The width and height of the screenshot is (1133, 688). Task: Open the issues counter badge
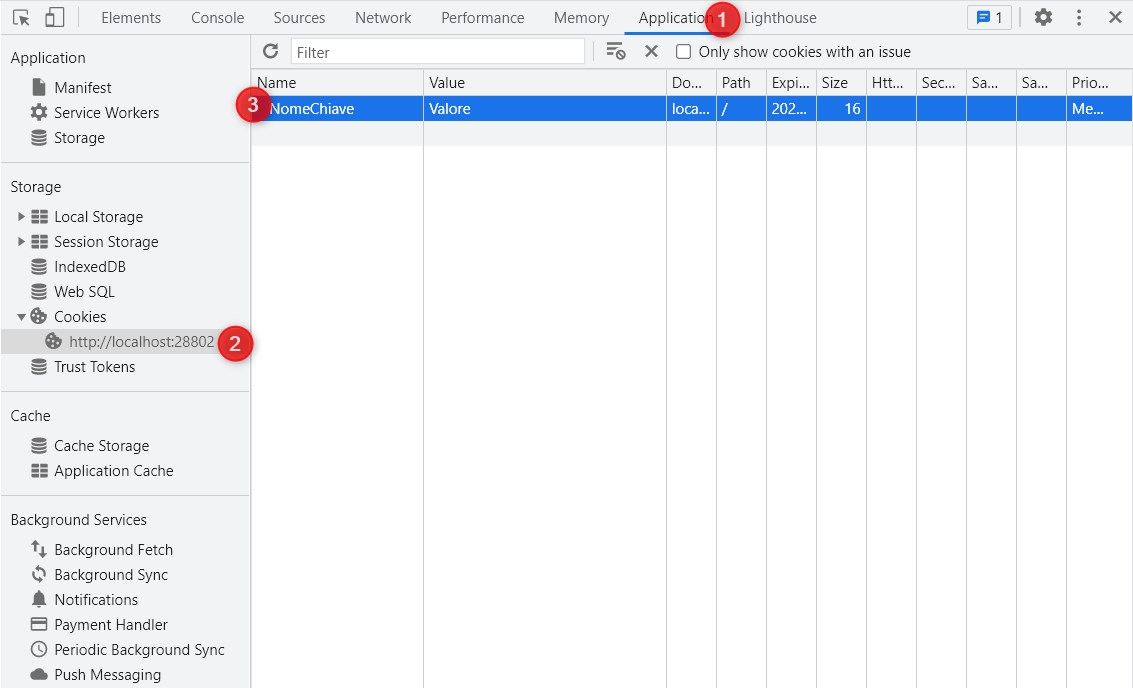pos(989,18)
